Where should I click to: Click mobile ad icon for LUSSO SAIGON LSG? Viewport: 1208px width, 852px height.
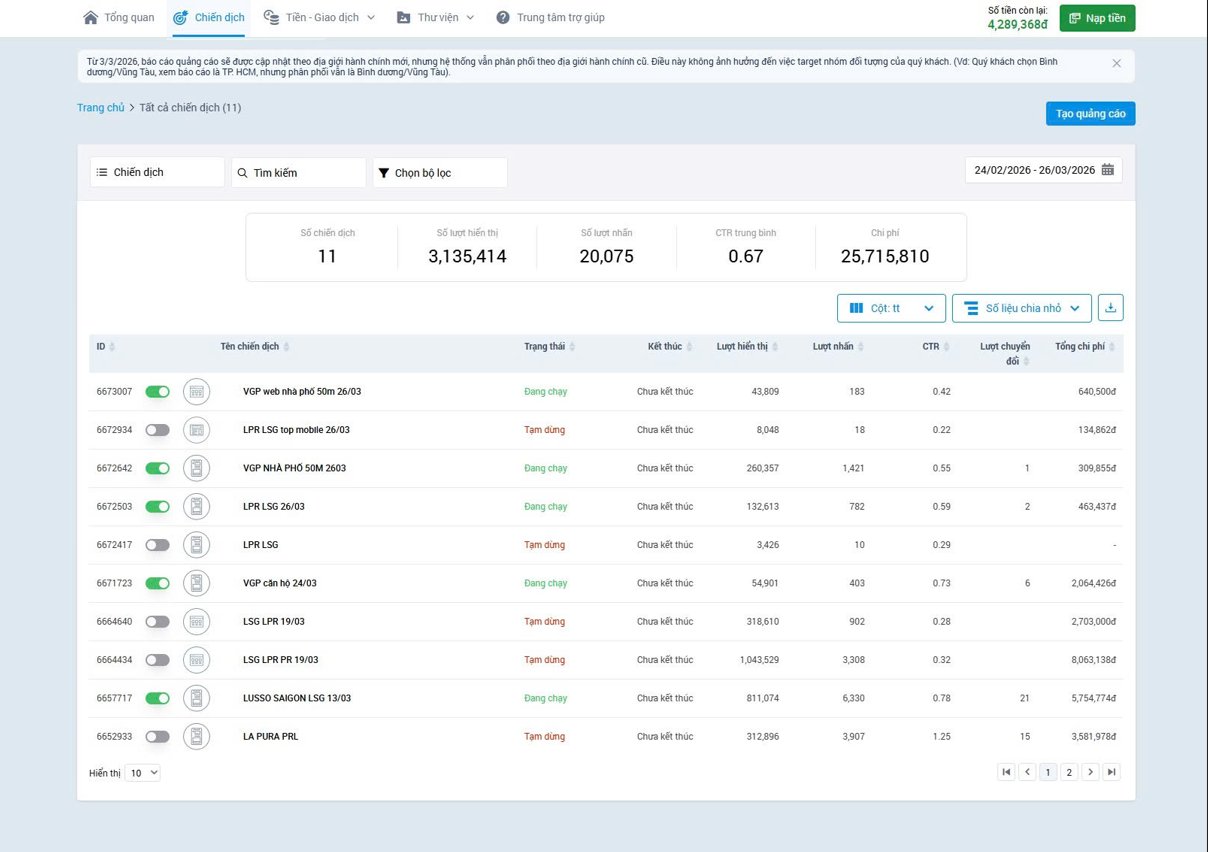[x=197, y=698]
